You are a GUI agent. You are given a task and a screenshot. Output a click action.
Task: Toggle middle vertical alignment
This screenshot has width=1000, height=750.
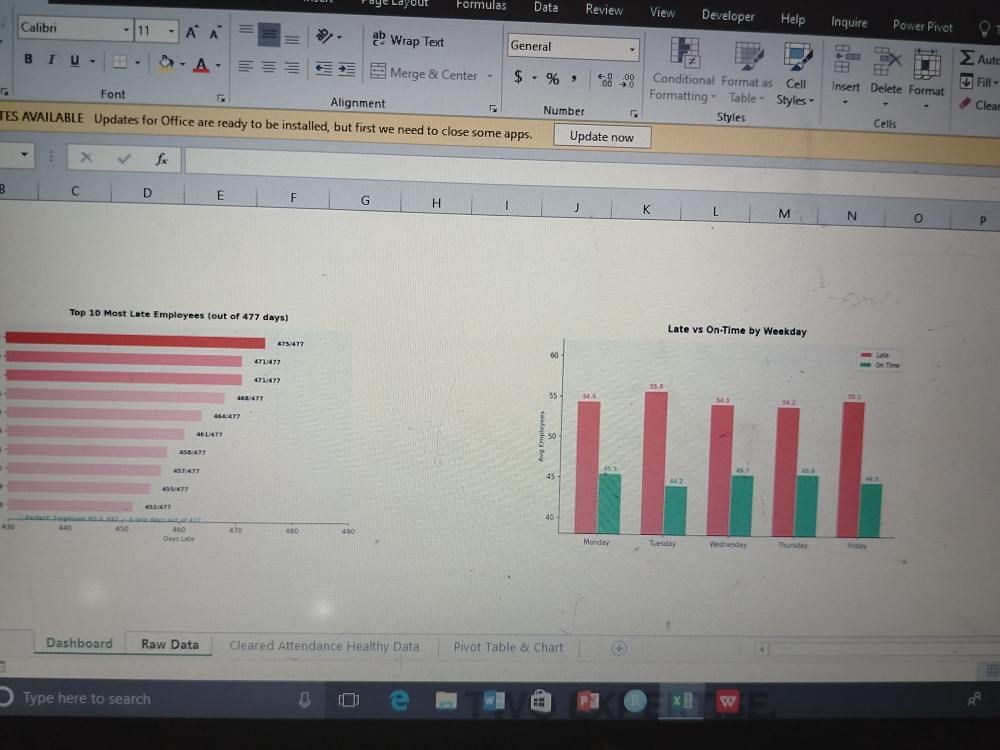[x=269, y=34]
